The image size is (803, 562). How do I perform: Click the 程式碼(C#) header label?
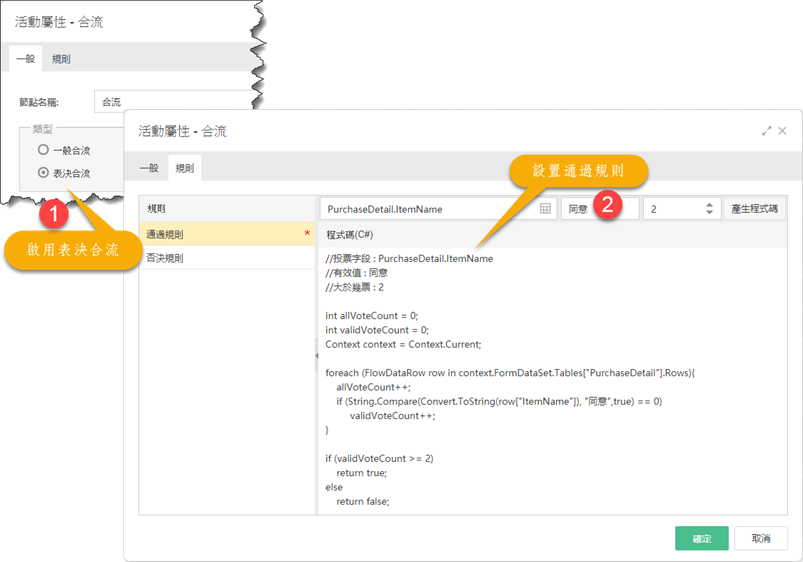coord(350,235)
